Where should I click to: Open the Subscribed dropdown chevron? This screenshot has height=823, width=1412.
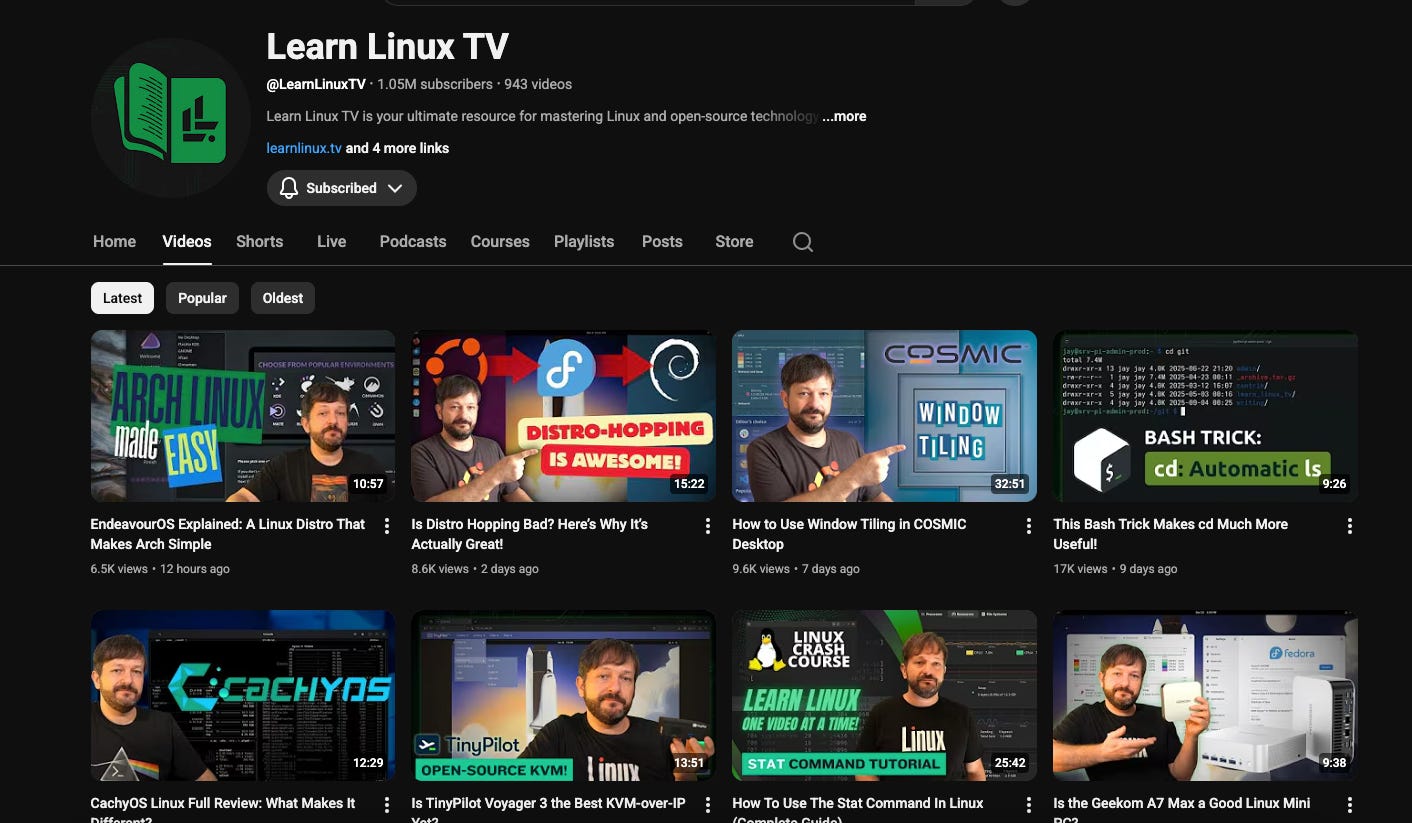point(395,188)
